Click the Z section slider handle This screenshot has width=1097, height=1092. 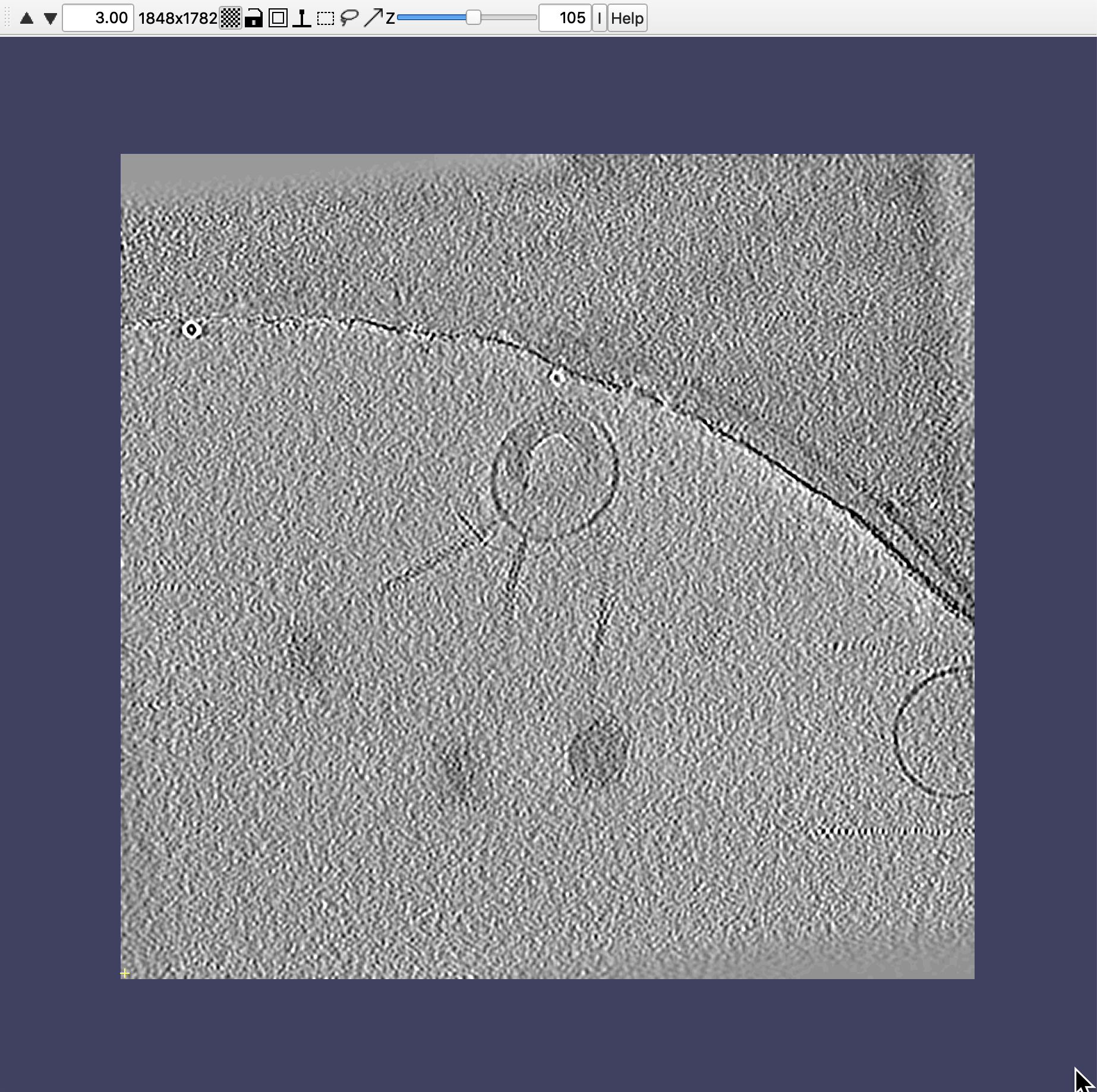(x=473, y=18)
